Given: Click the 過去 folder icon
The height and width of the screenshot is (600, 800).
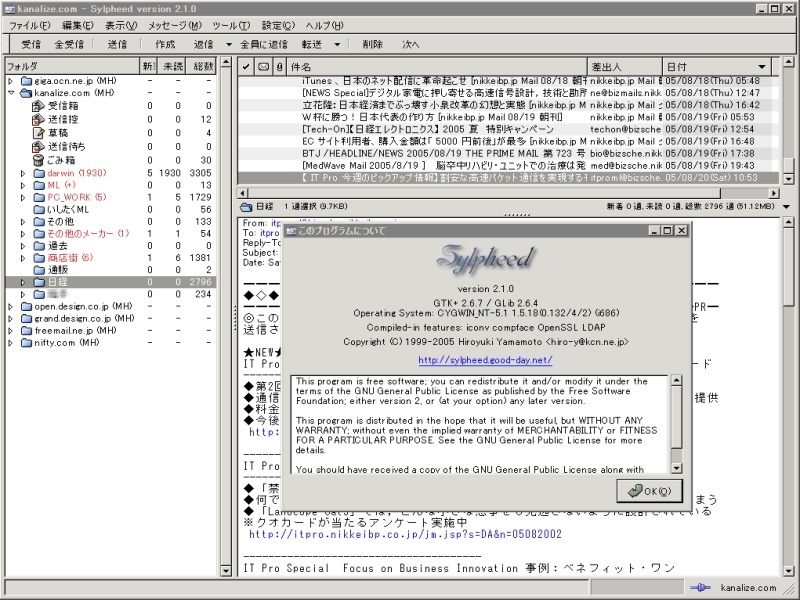Looking at the screenshot, I should pyautogui.click(x=39, y=246).
